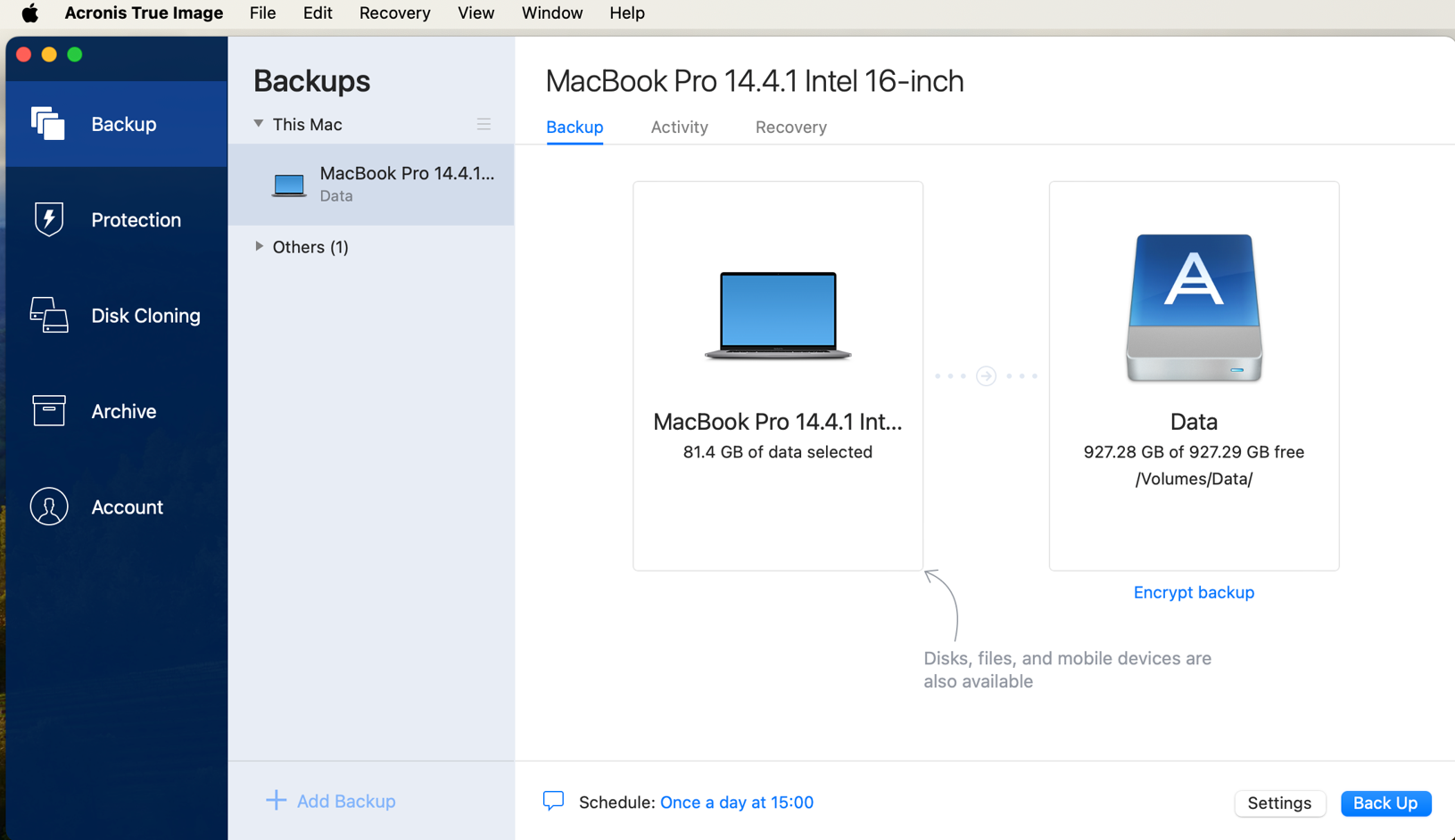Viewport: 1455px width, 840px height.
Task: Select the Backup section in the sidebar
Action: (x=116, y=124)
